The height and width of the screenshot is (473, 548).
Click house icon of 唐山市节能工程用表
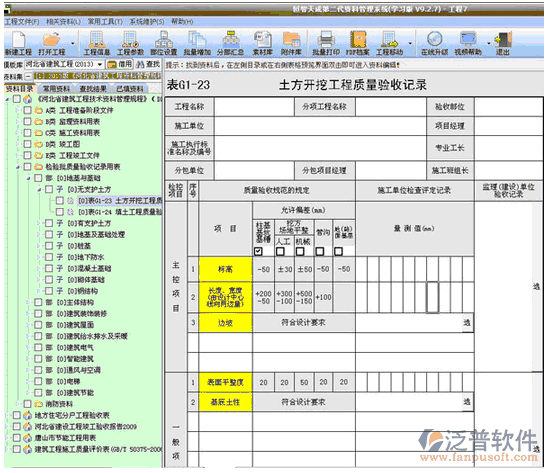coord(28,438)
